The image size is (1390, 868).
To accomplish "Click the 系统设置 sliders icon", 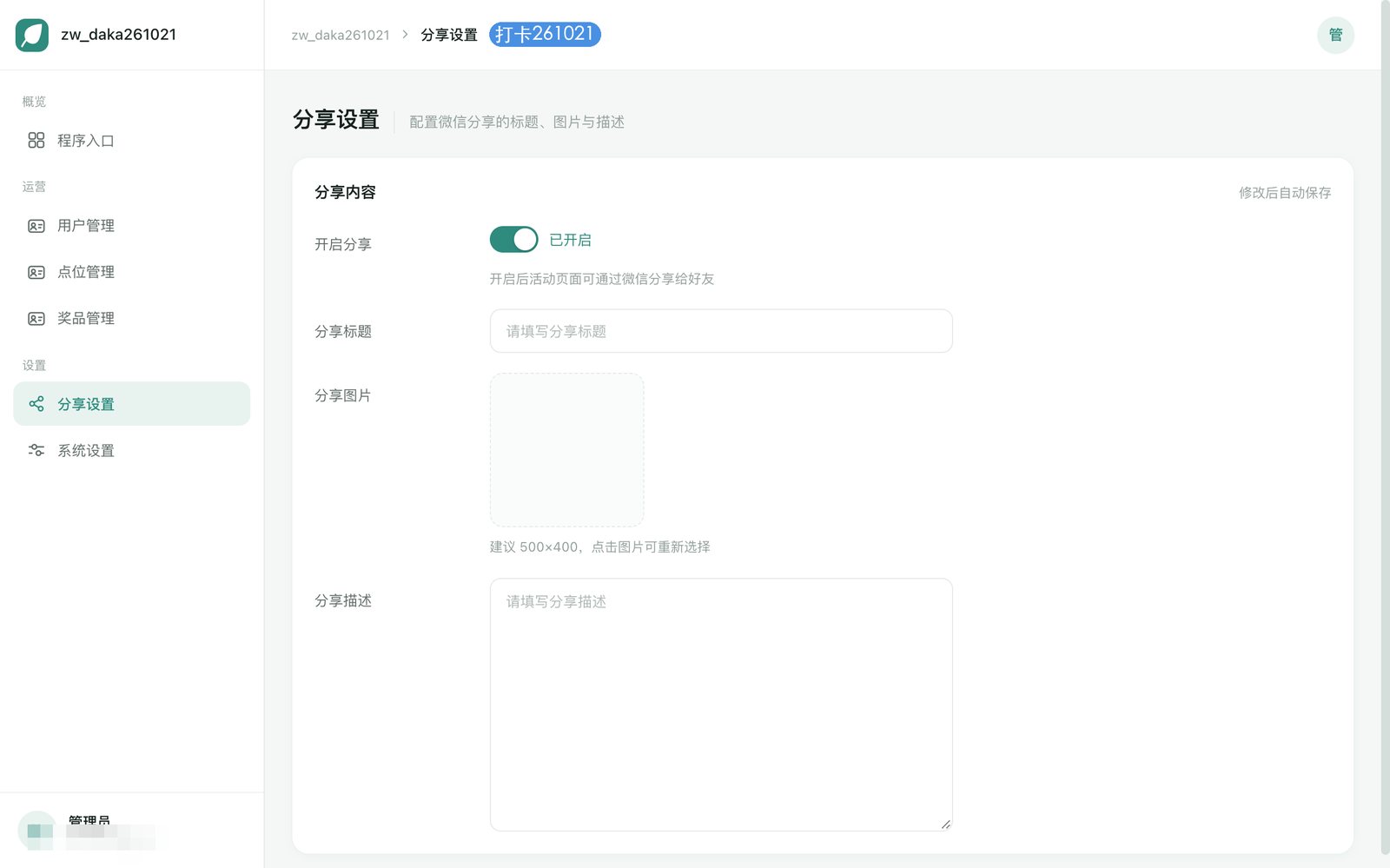I will [36, 450].
